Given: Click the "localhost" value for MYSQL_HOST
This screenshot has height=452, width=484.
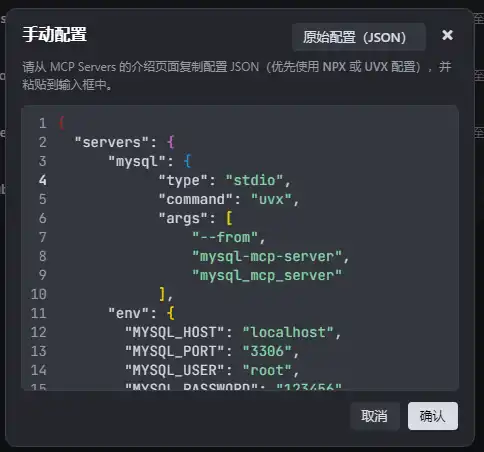Looking at the screenshot, I should click(x=288, y=332).
